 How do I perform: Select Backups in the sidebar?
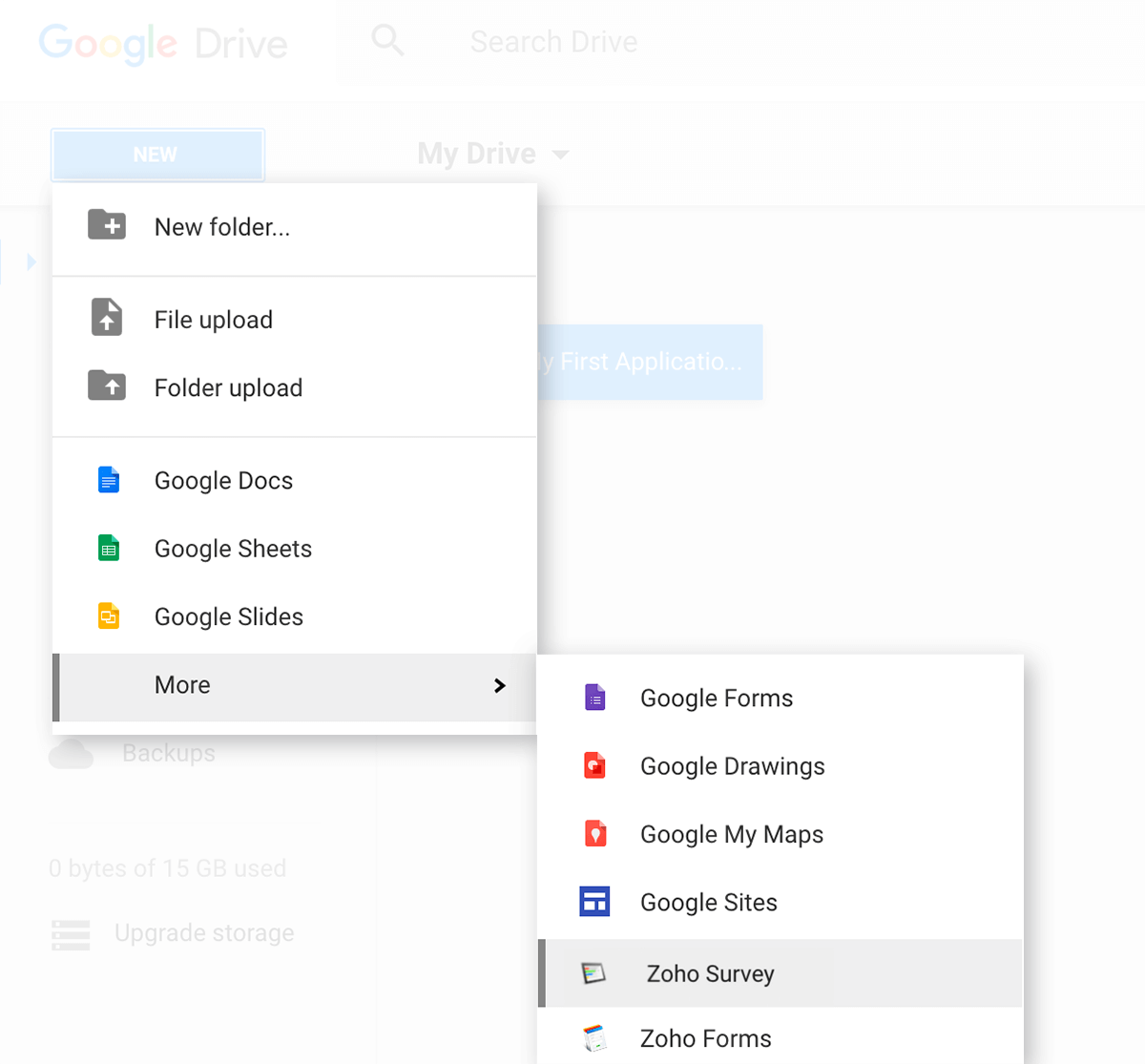168,753
